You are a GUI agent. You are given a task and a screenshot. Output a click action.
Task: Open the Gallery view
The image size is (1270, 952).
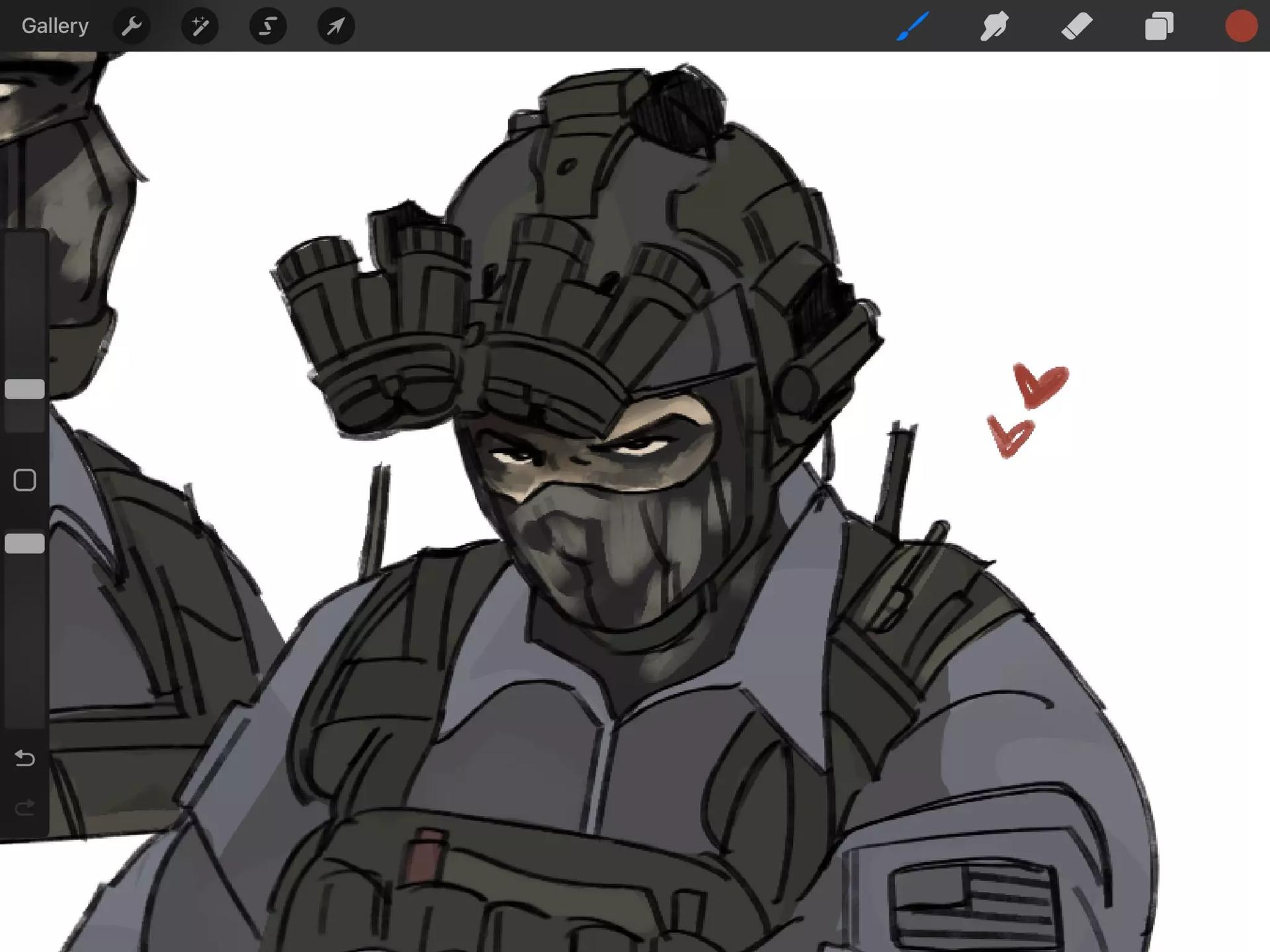point(55,26)
